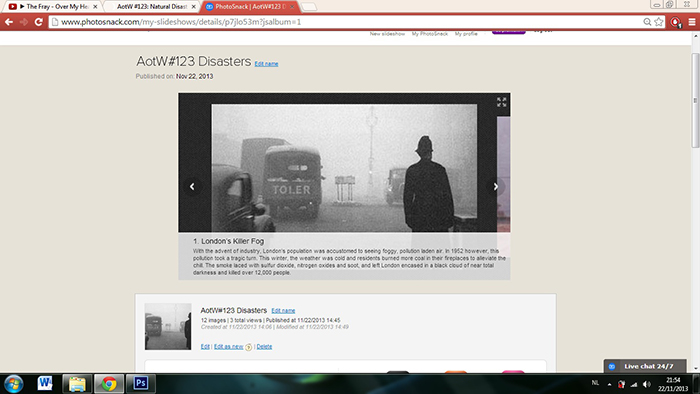700x394 pixels.
Task: Click the main London fog slideshow image
Action: (x=344, y=168)
